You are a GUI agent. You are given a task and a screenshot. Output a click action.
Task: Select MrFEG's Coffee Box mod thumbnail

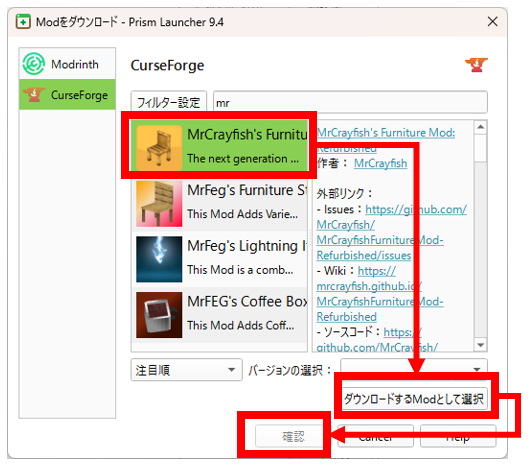click(159, 315)
